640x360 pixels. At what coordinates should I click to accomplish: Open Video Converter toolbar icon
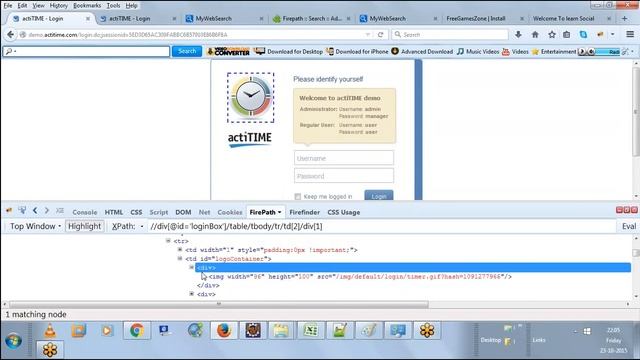pyautogui.click(x=228, y=51)
